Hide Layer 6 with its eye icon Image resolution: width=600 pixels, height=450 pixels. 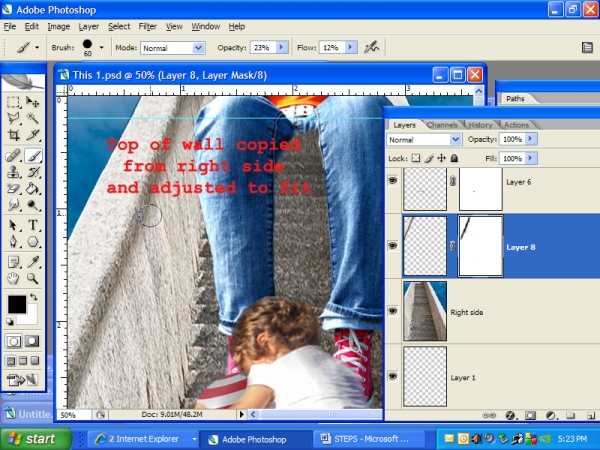393,180
